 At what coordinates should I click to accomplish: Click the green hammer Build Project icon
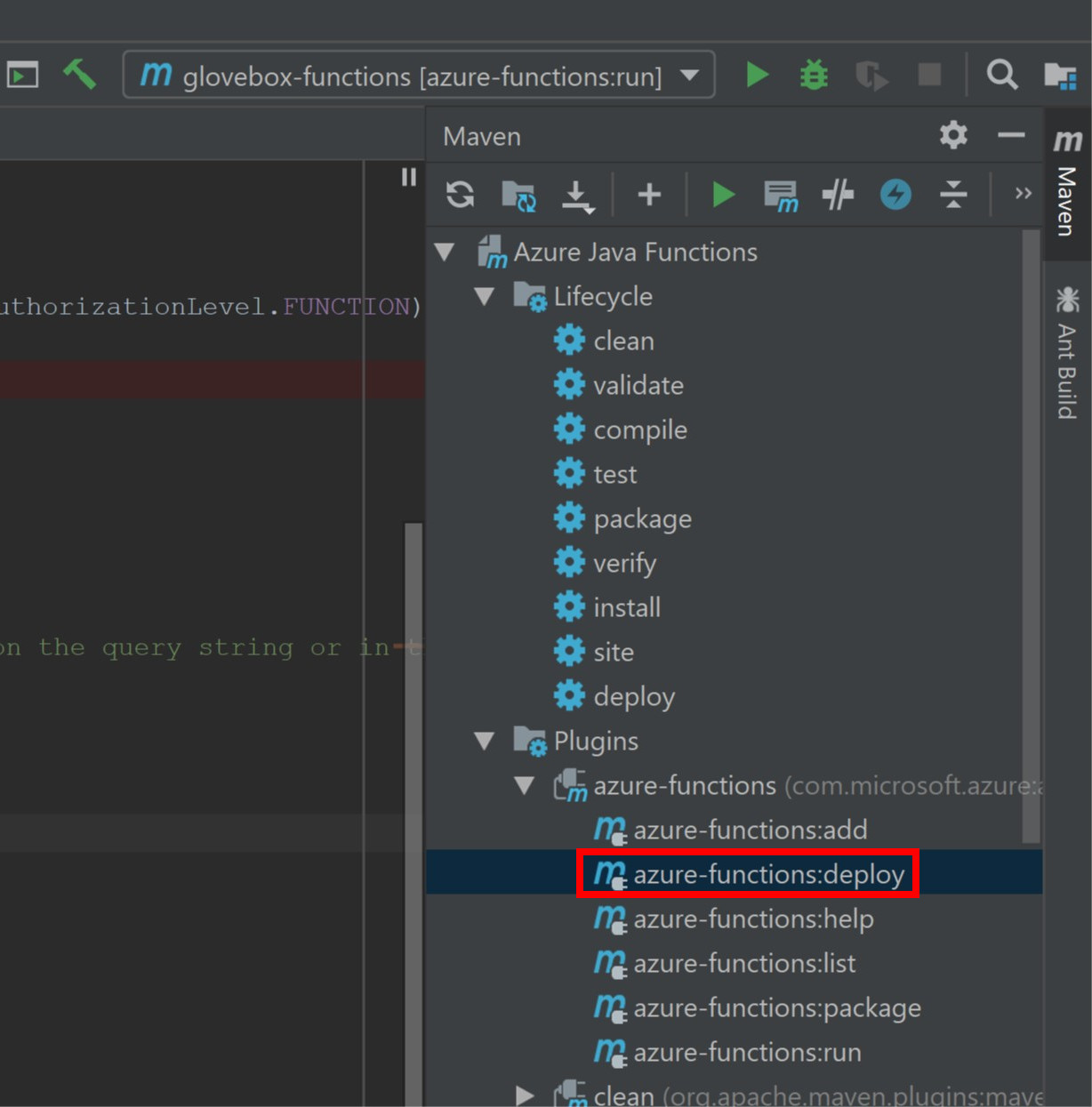point(79,74)
